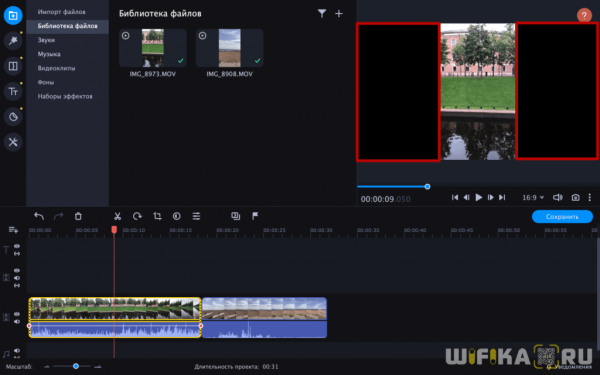This screenshot has width=600, height=375.
Task: Click the preview progress slider handle
Action: [x=427, y=187]
